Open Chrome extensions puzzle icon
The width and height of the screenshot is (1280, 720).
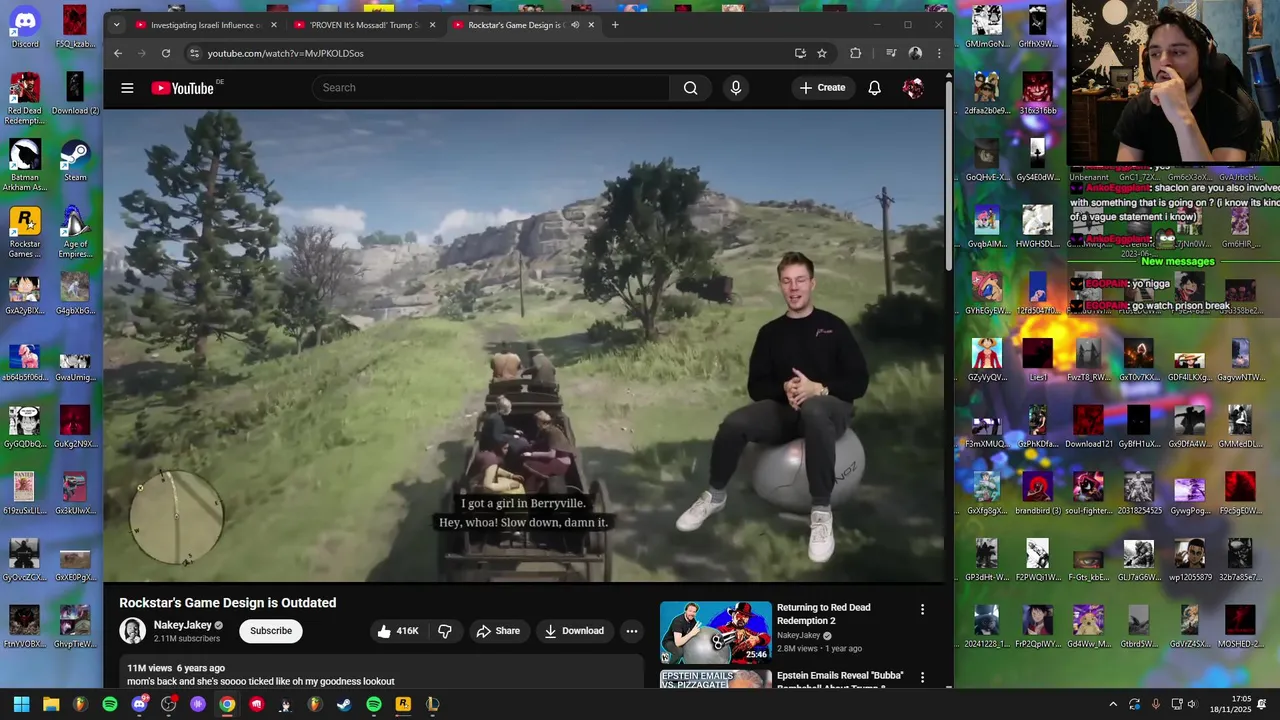tap(856, 53)
